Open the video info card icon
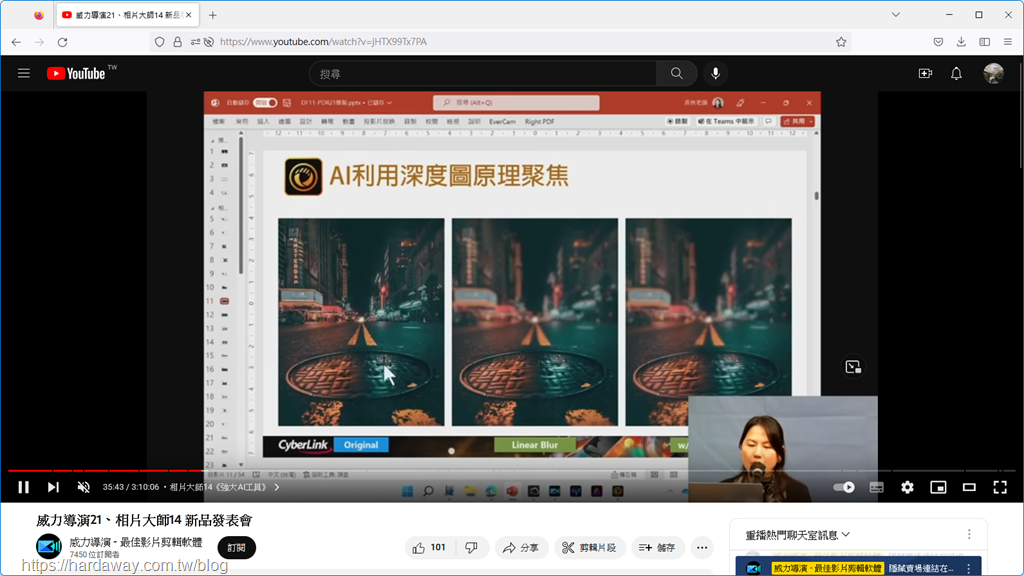 point(853,367)
